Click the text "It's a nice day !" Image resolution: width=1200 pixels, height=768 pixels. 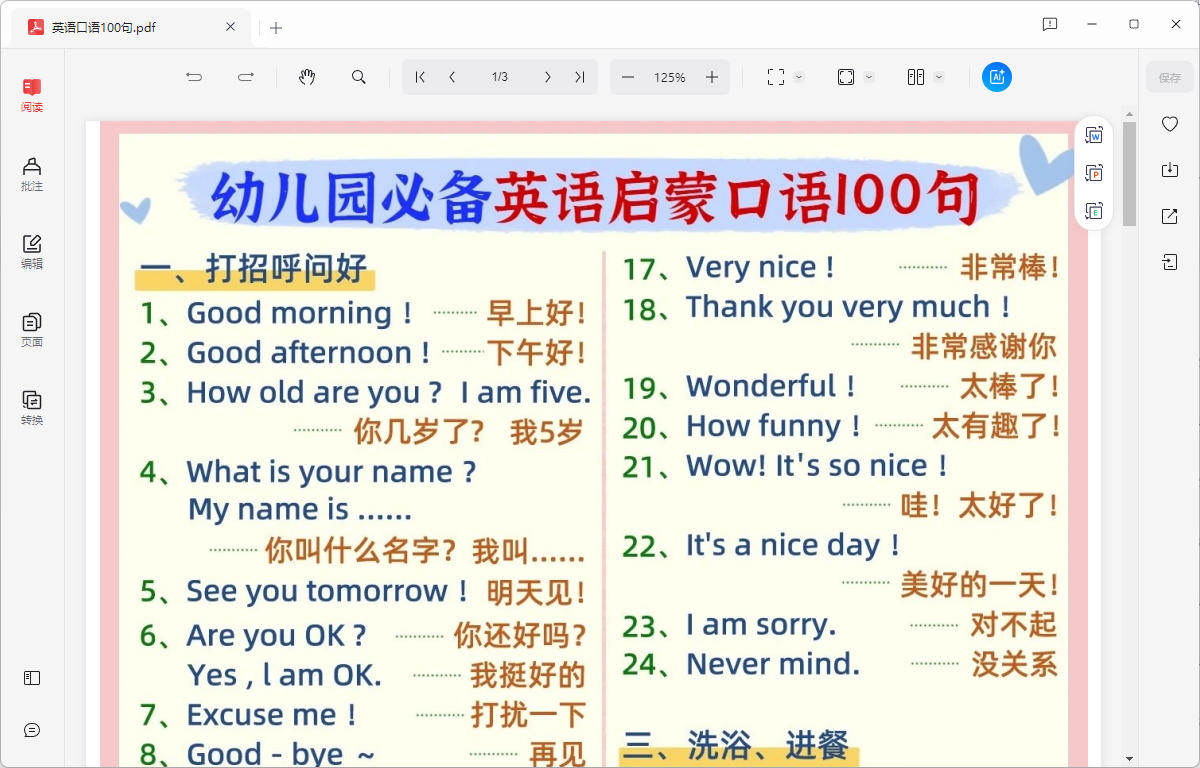[793, 545]
